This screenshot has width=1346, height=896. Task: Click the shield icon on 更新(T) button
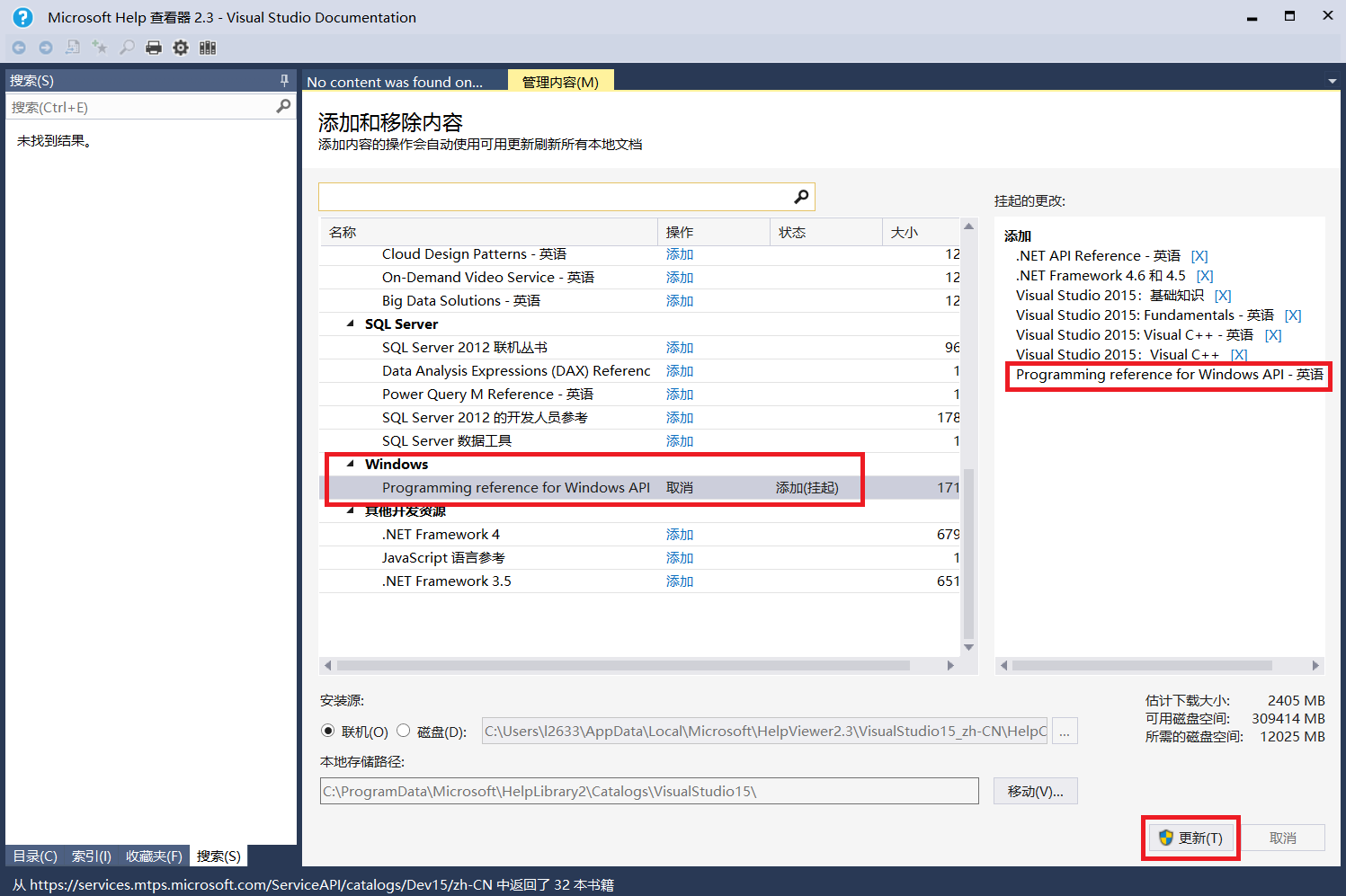point(1166,838)
